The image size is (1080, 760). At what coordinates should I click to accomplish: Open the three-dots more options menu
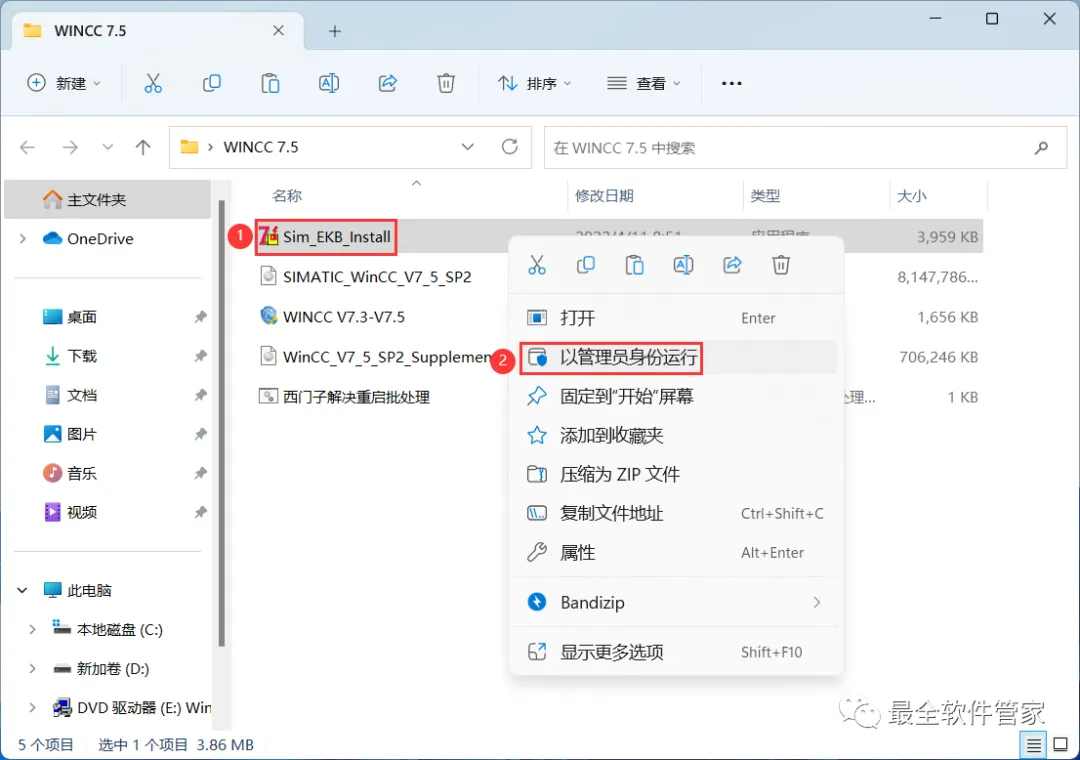point(731,83)
